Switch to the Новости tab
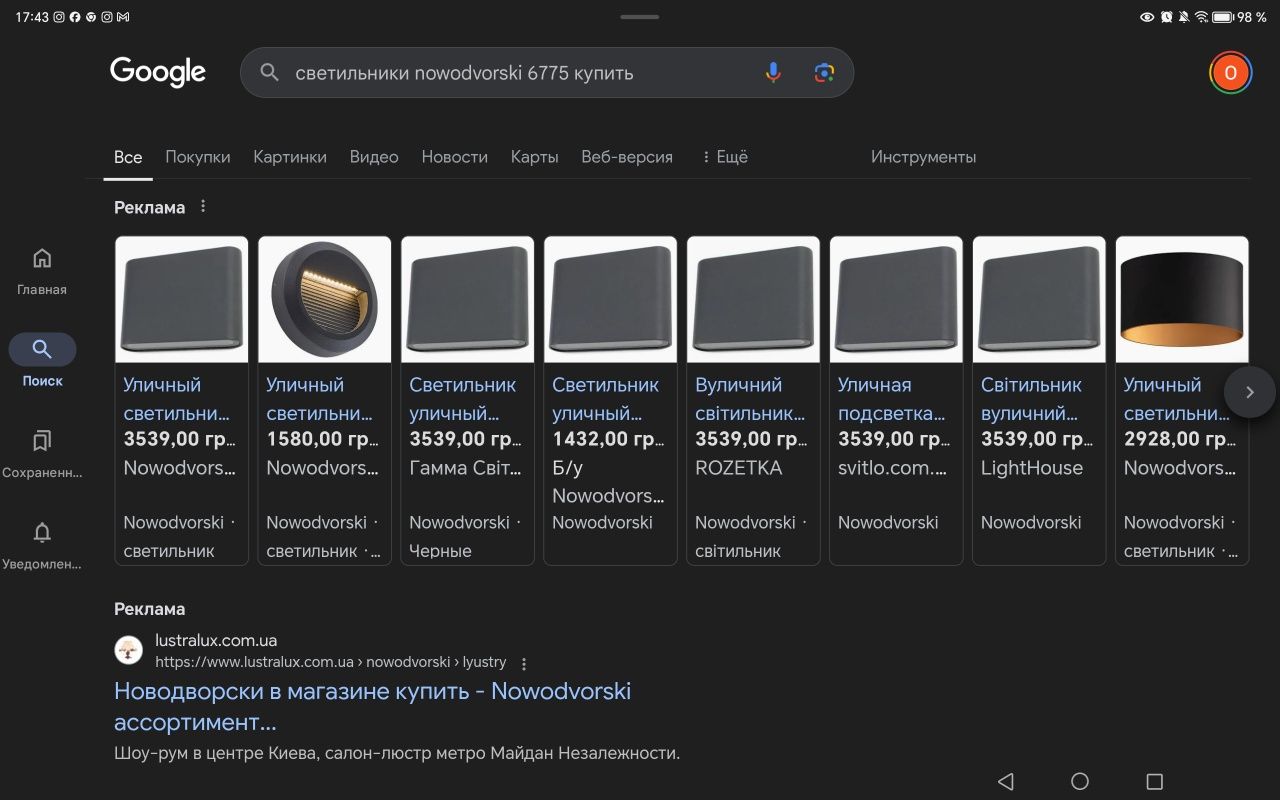This screenshot has height=800, width=1280. [x=455, y=157]
